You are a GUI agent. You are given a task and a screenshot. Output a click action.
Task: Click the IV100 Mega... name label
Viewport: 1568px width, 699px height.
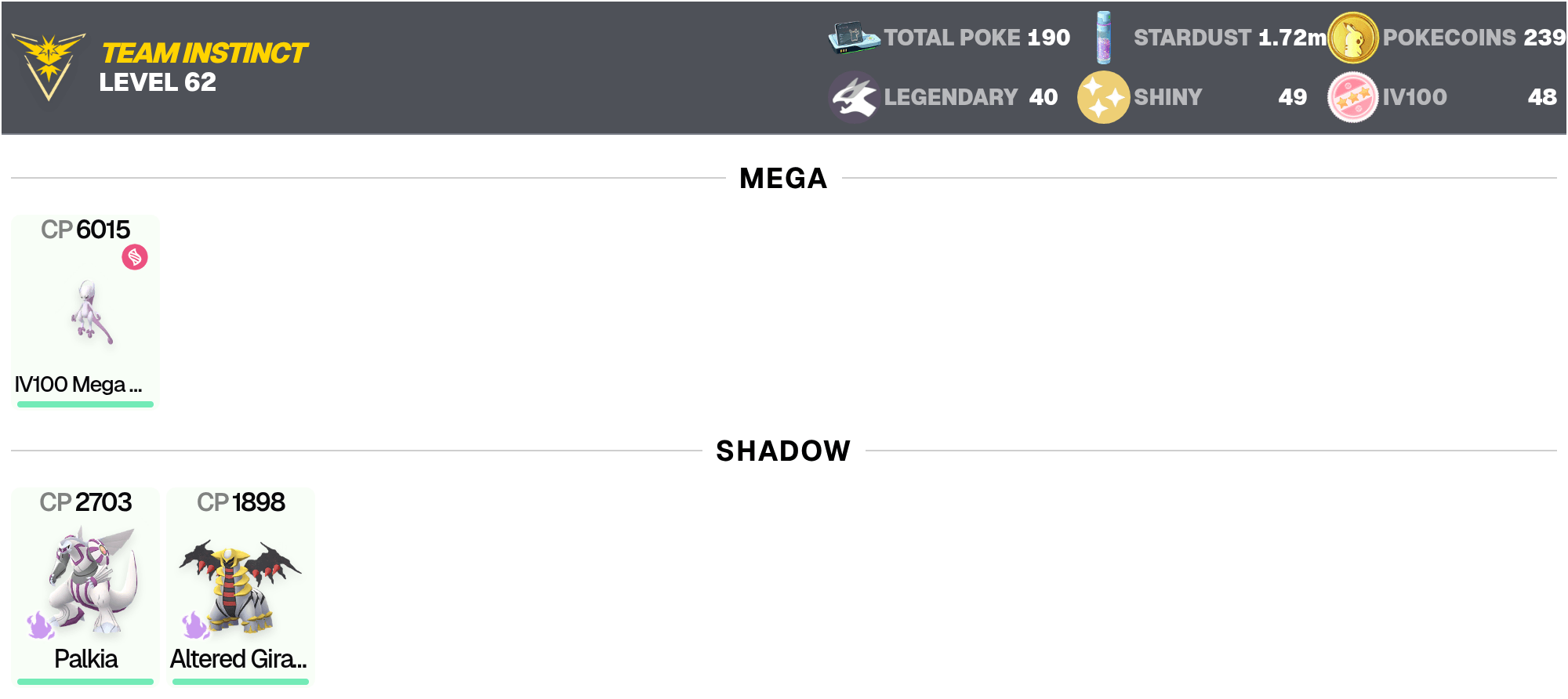pyautogui.click(x=78, y=385)
